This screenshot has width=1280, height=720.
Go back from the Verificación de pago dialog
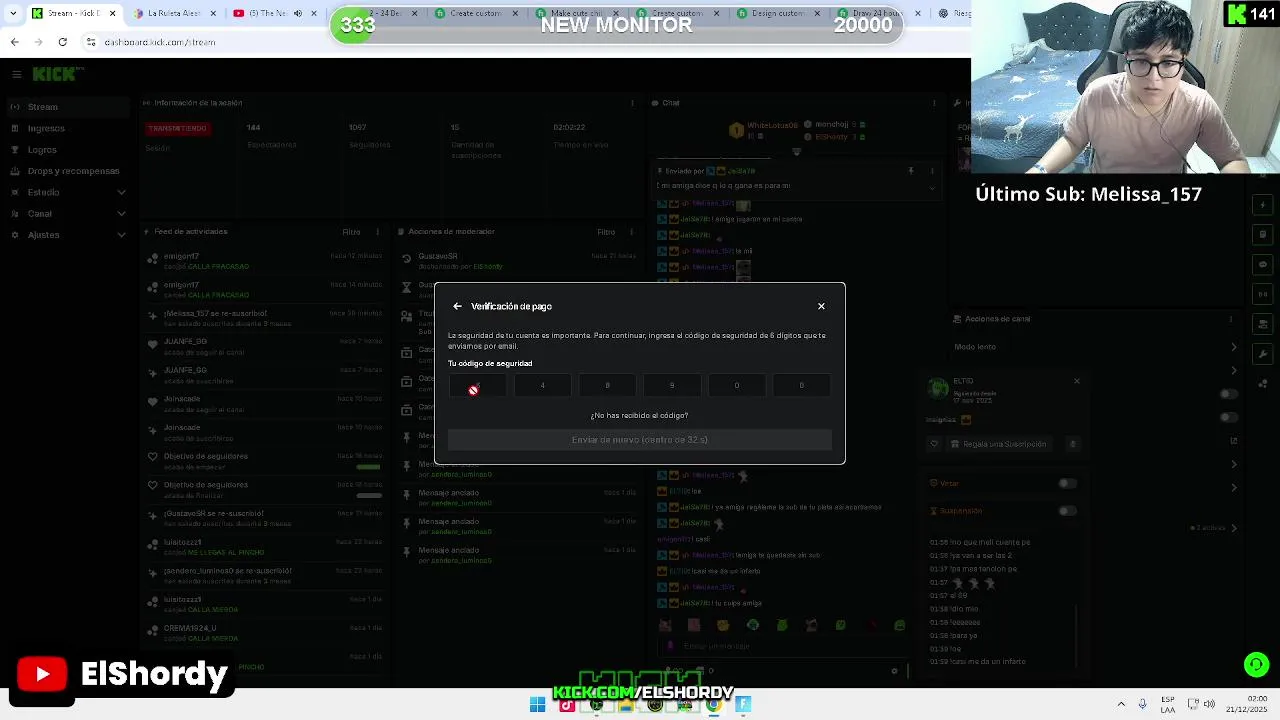tap(457, 306)
